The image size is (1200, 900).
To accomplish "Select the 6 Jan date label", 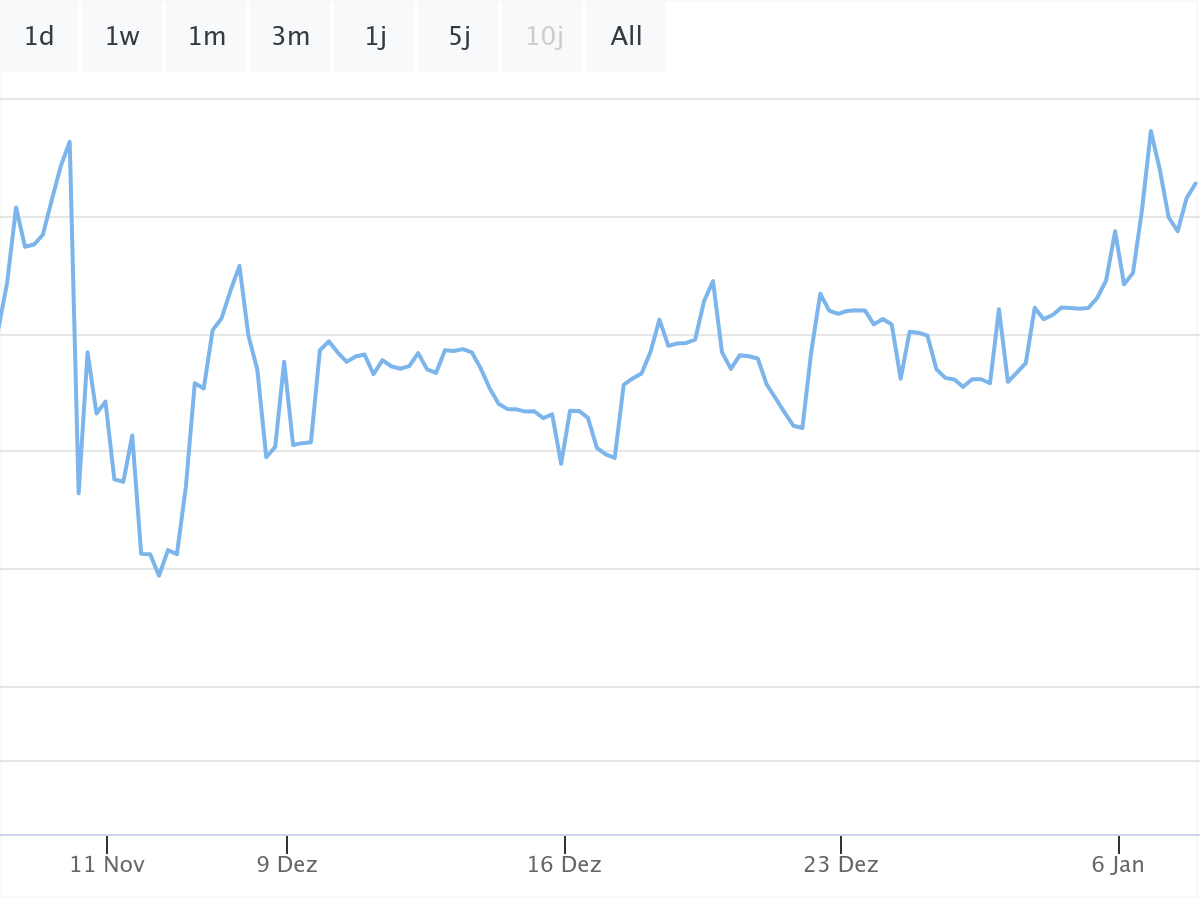I will [x=1118, y=864].
